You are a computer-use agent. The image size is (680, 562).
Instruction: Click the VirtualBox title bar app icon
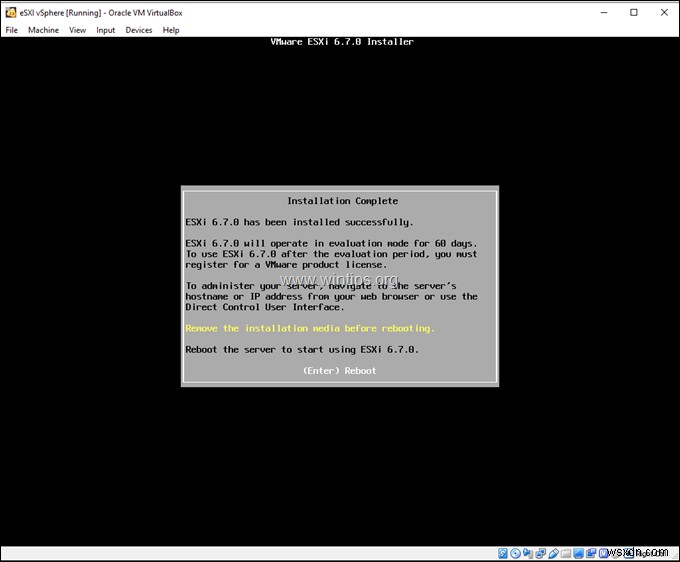[11, 13]
